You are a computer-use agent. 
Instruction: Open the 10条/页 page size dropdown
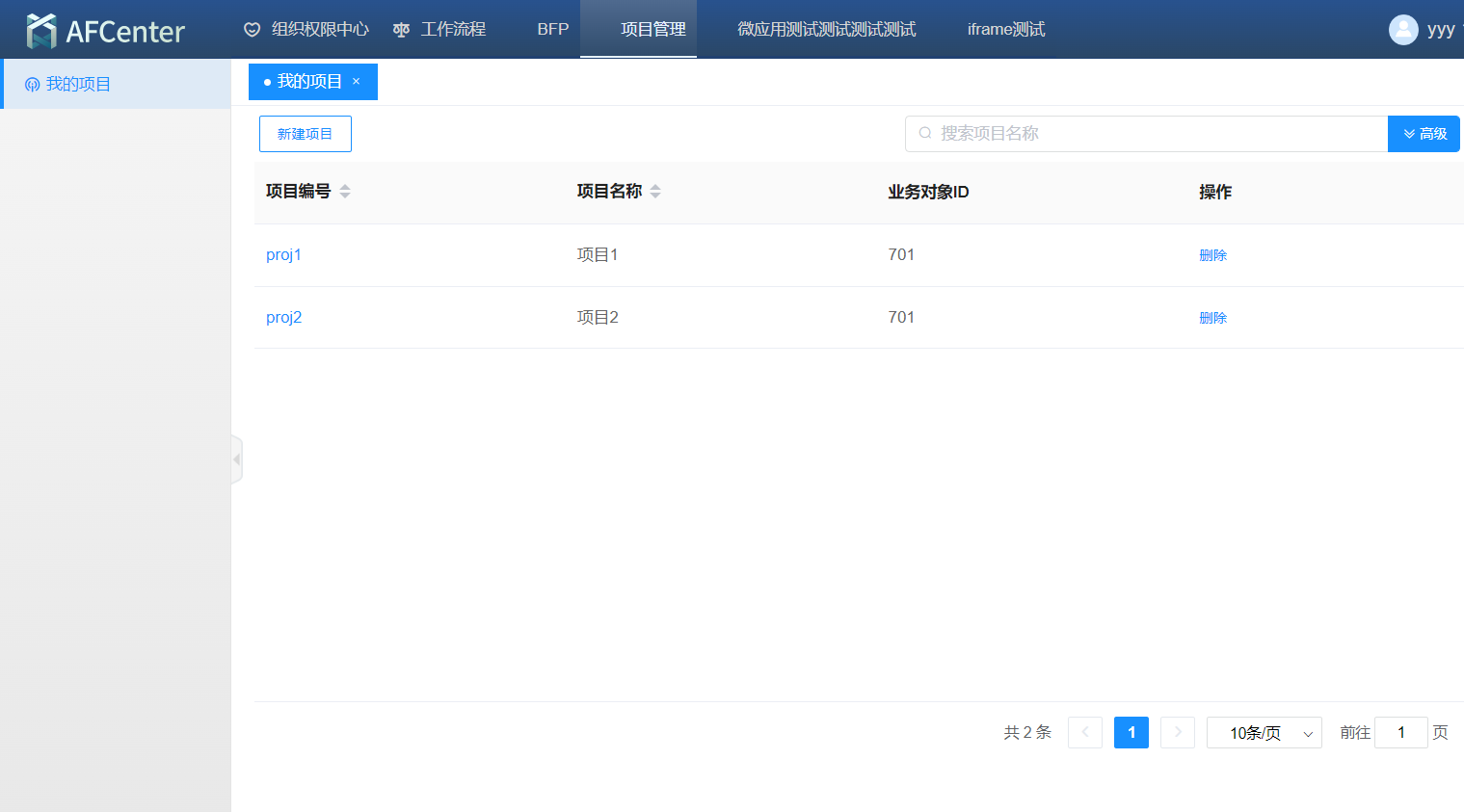[x=1264, y=733]
